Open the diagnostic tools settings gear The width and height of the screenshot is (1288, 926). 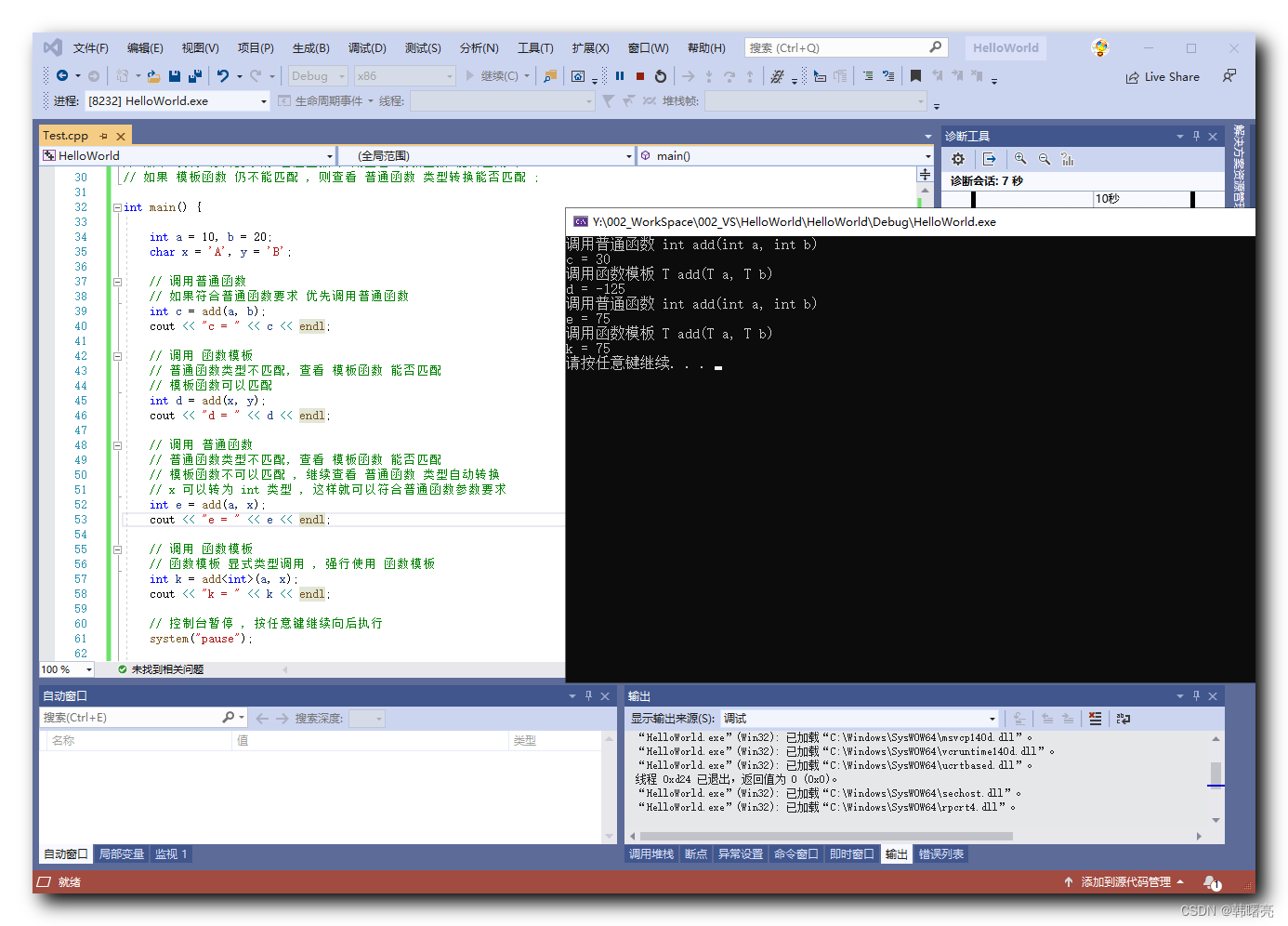click(958, 159)
